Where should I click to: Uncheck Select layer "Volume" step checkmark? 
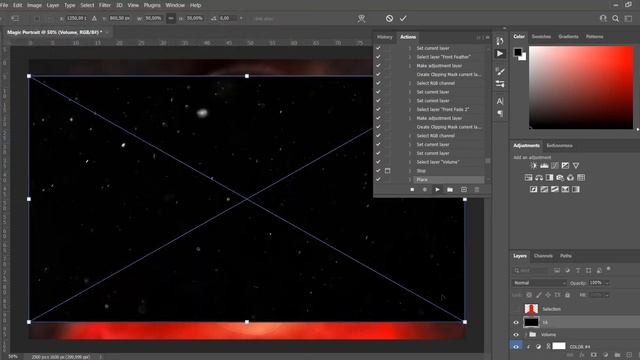click(x=378, y=162)
